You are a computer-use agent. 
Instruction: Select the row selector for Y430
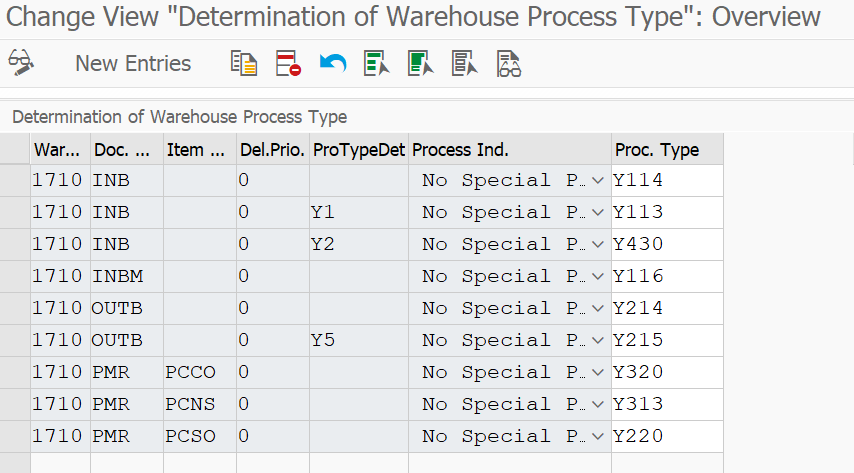pos(15,244)
